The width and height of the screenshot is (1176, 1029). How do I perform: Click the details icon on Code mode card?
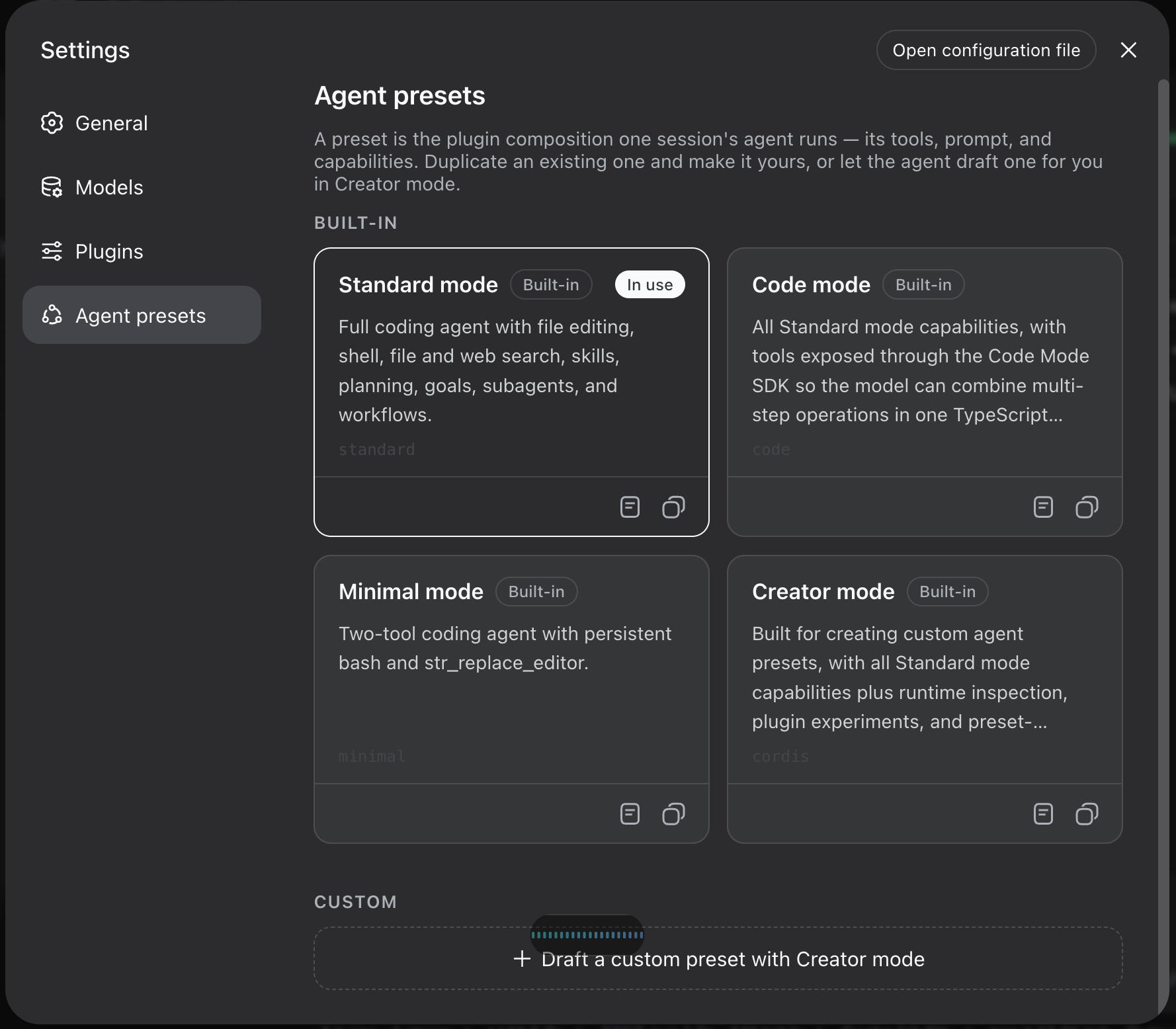(x=1043, y=507)
